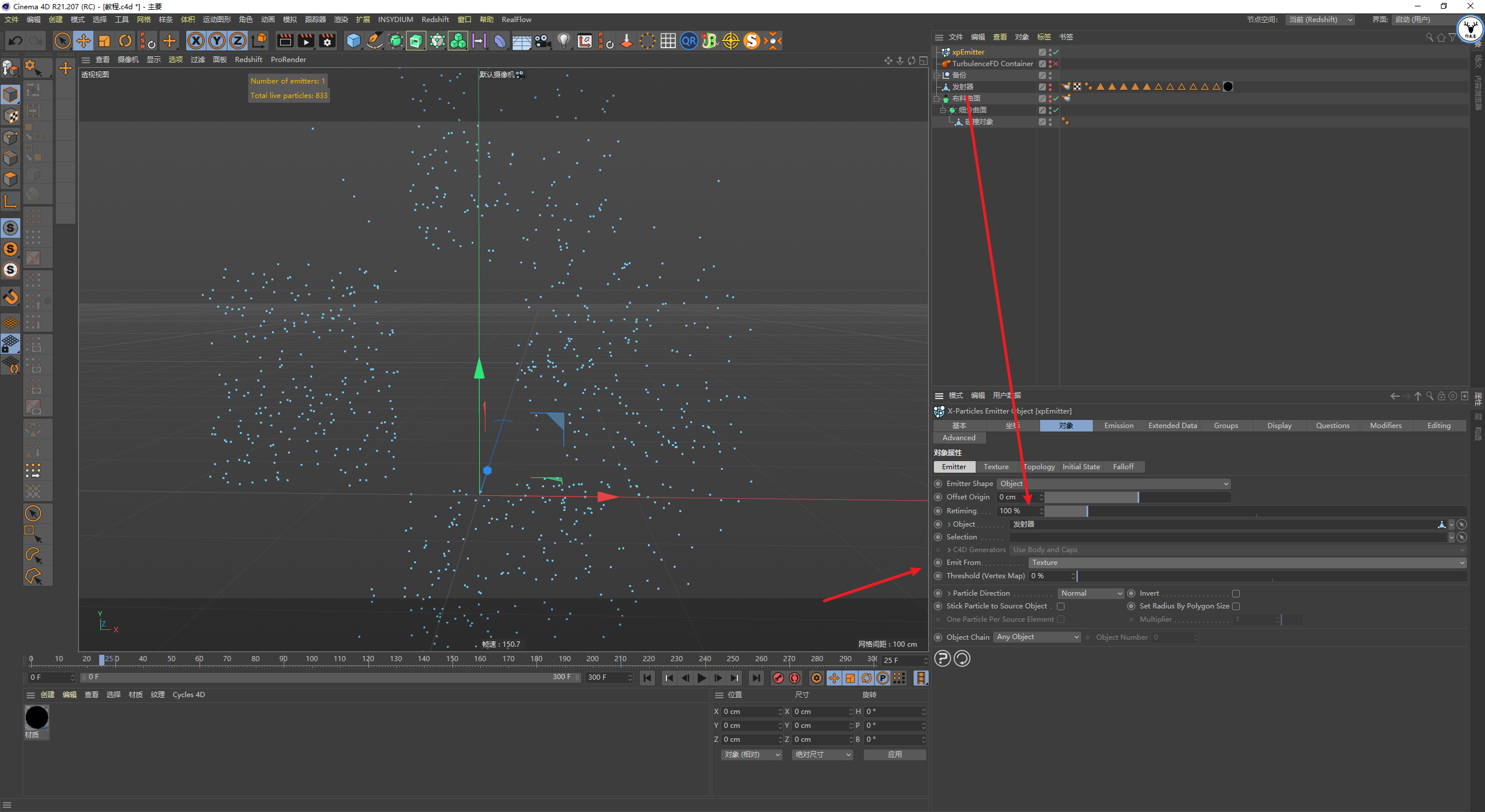This screenshot has height=812, width=1485.
Task: Select the Rotate tool
Action: (x=125, y=41)
